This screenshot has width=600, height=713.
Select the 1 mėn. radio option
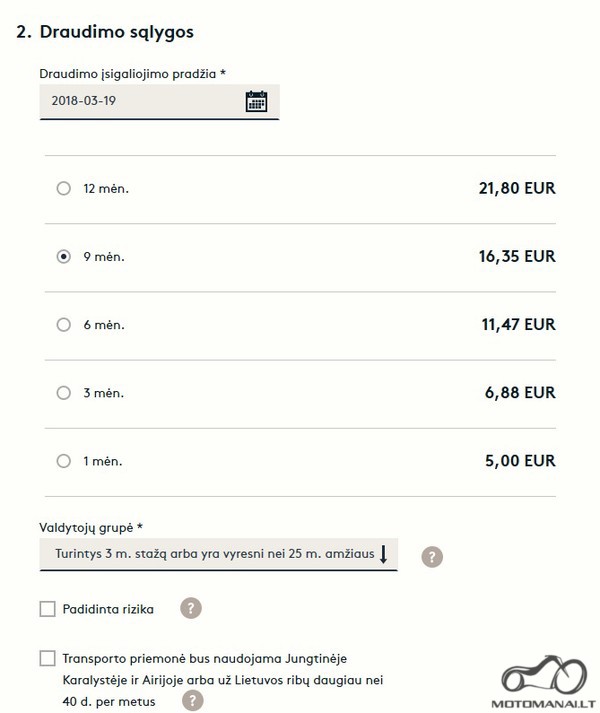(x=64, y=461)
